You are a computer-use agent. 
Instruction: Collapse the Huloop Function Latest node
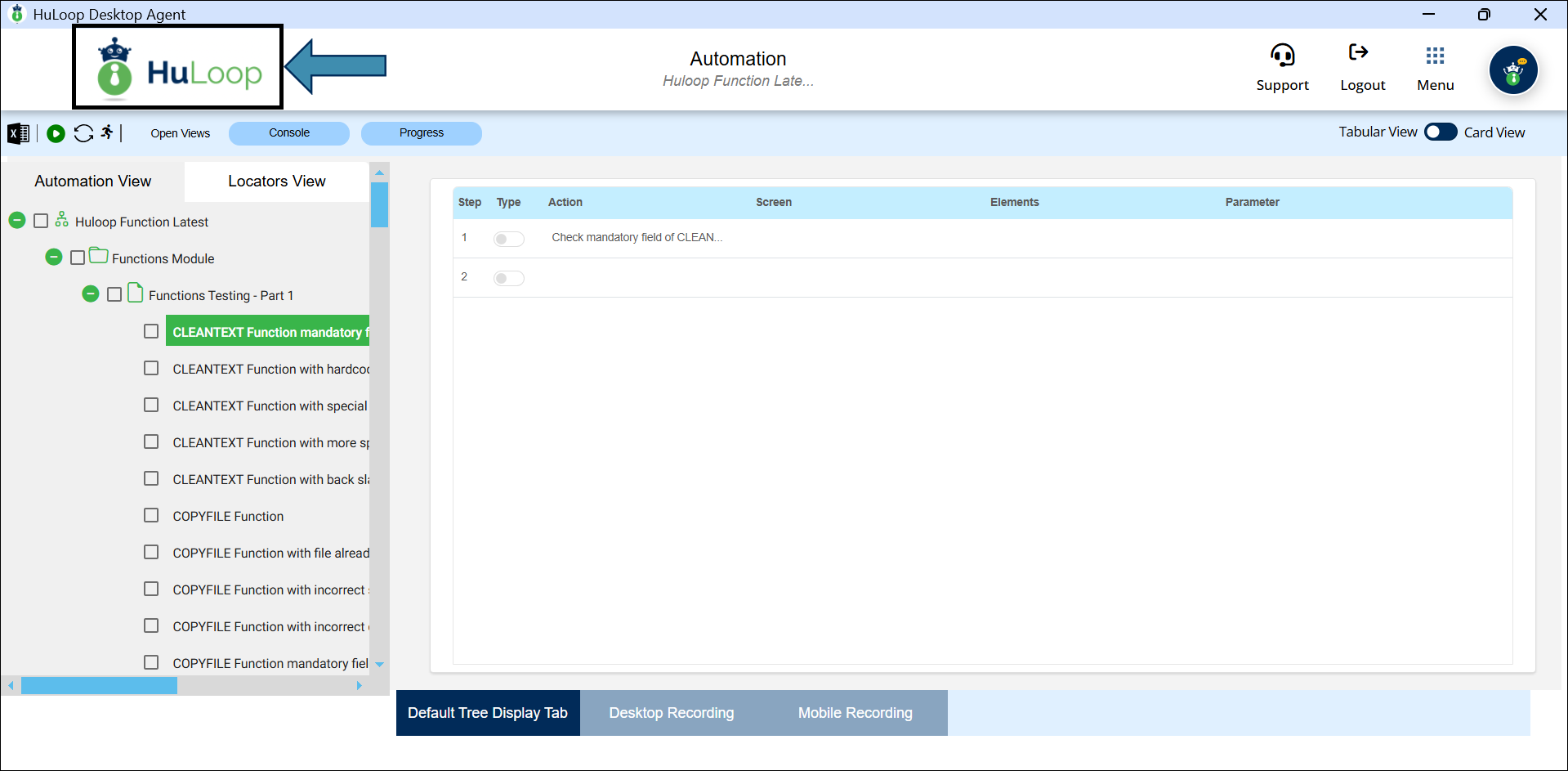point(17,221)
